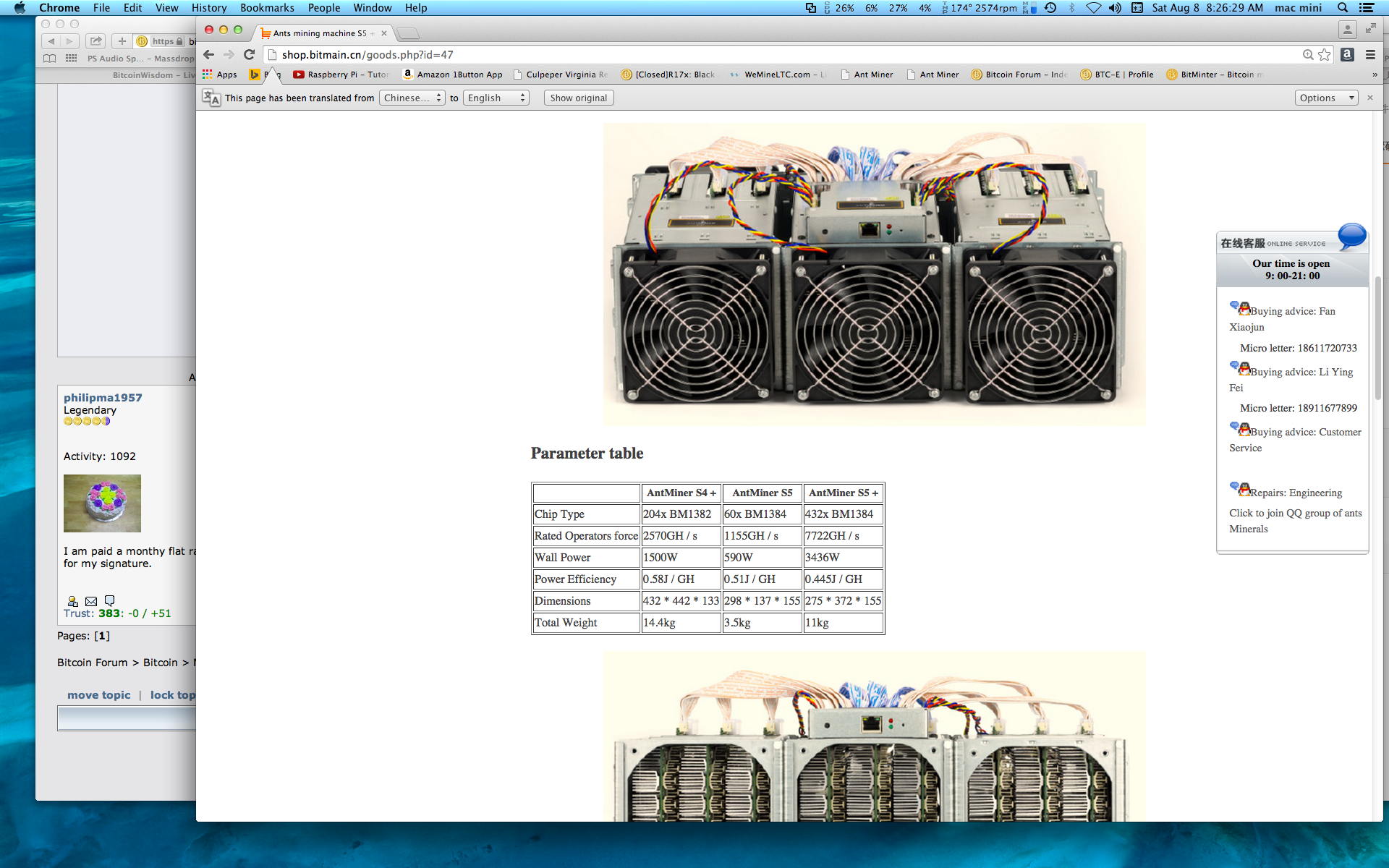The image size is (1389, 868).
Task: Open the BitMinter – Bitcoin bookmark
Action: [x=1215, y=75]
